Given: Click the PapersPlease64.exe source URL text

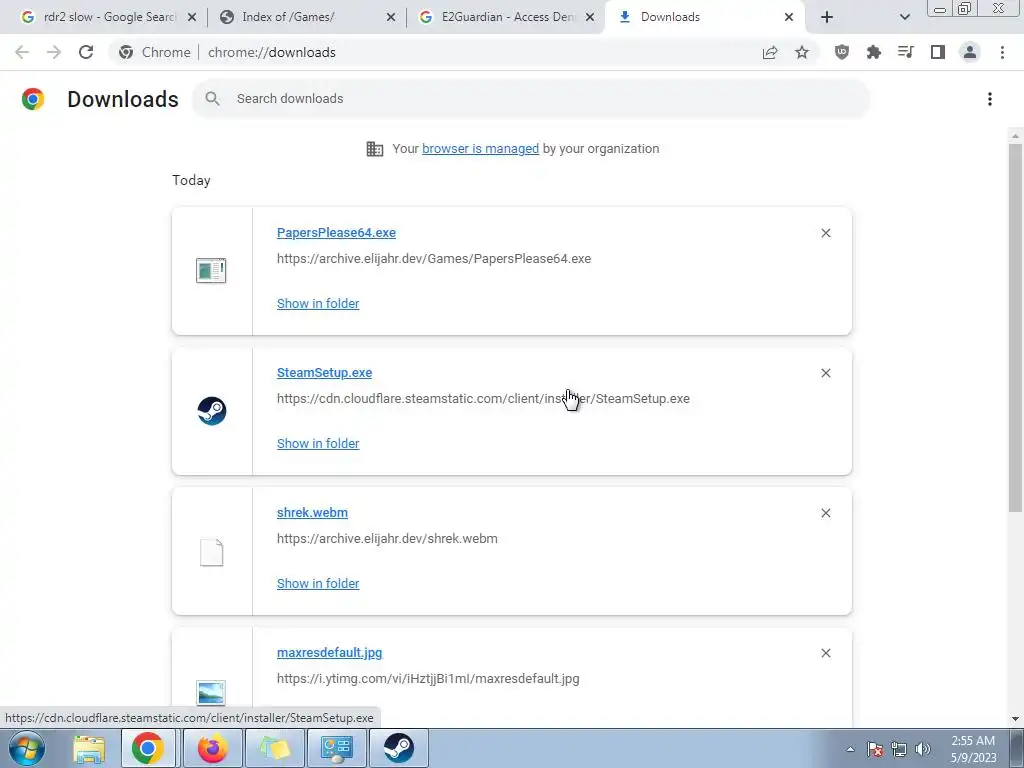Looking at the screenshot, I should (x=434, y=259).
